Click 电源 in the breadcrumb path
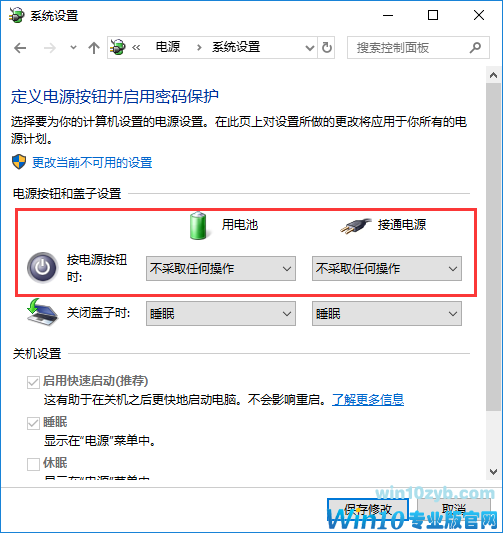The height and width of the screenshot is (533, 503). point(168,47)
